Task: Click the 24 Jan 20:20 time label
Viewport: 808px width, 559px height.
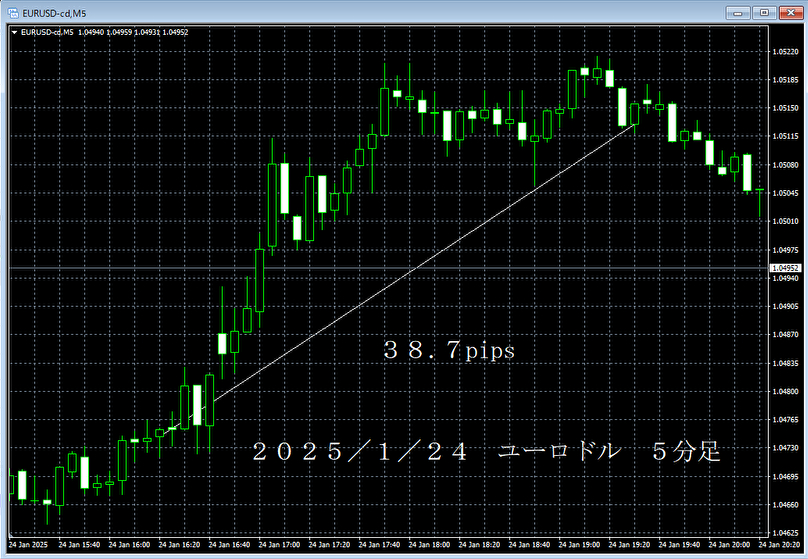Action: pos(779,545)
